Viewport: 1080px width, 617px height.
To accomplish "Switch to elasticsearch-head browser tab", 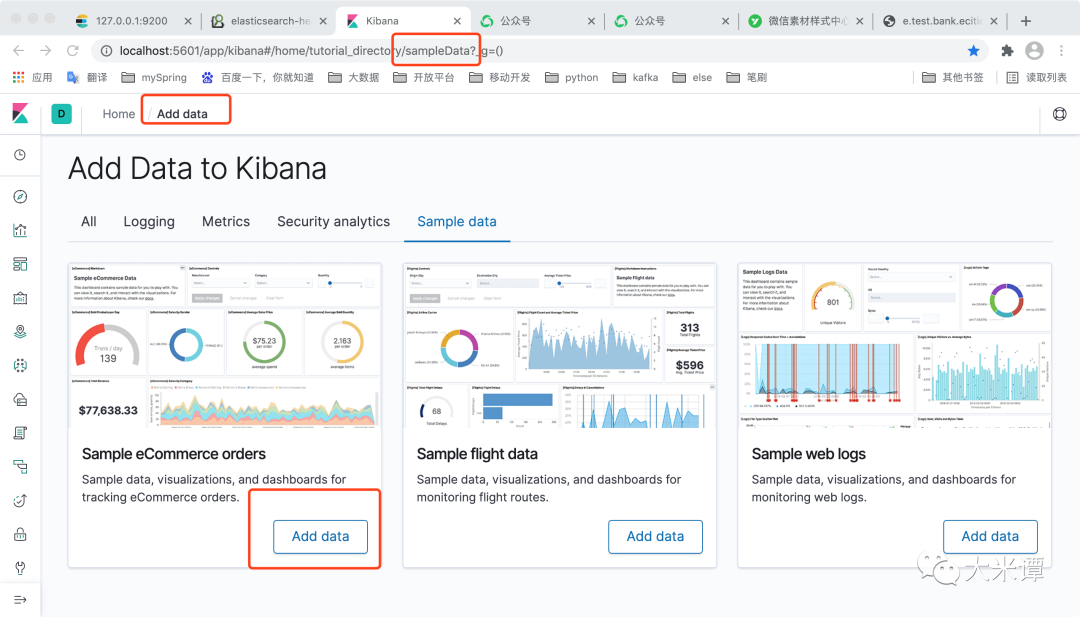I will pyautogui.click(x=269, y=21).
